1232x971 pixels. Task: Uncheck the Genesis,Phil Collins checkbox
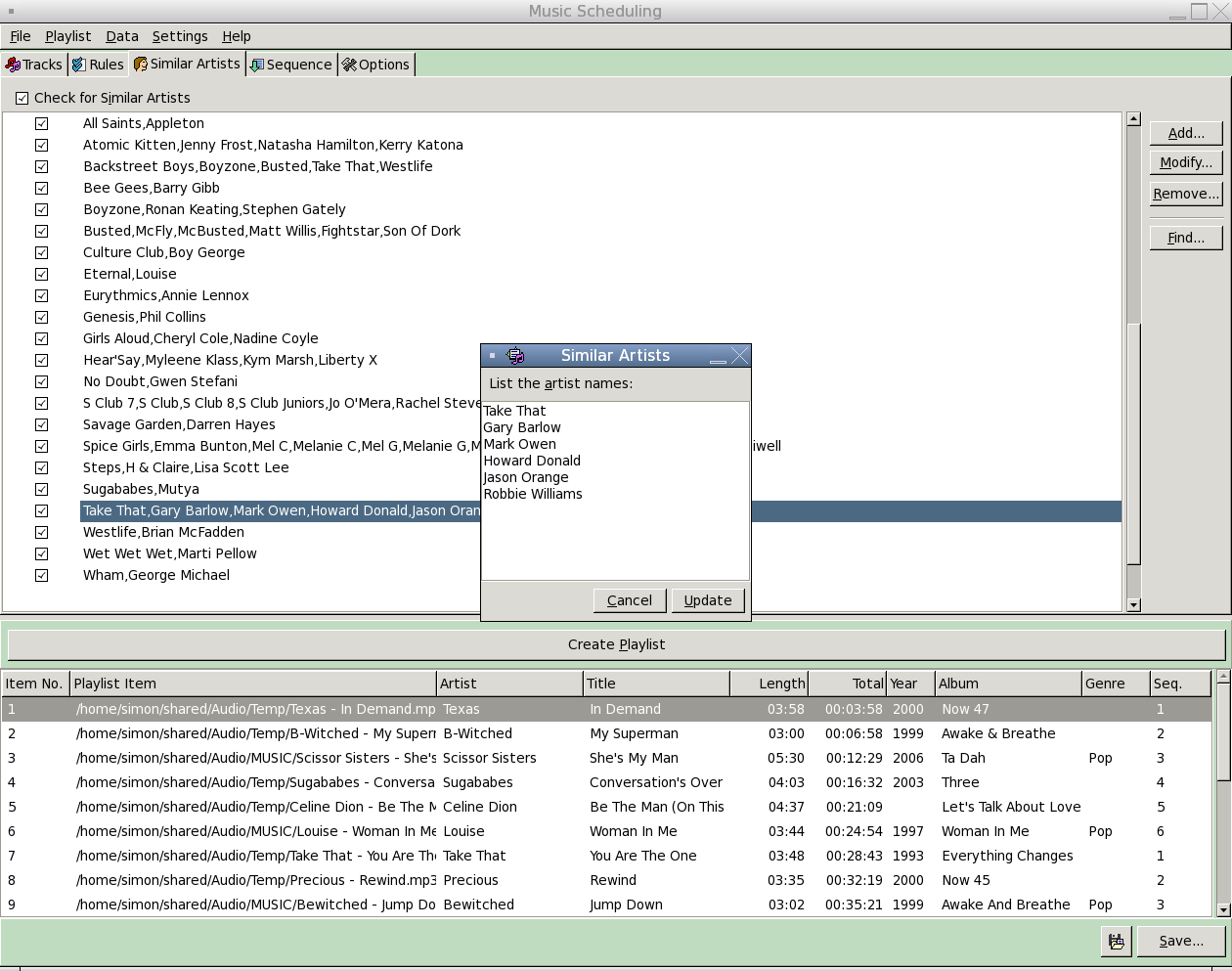click(42, 317)
